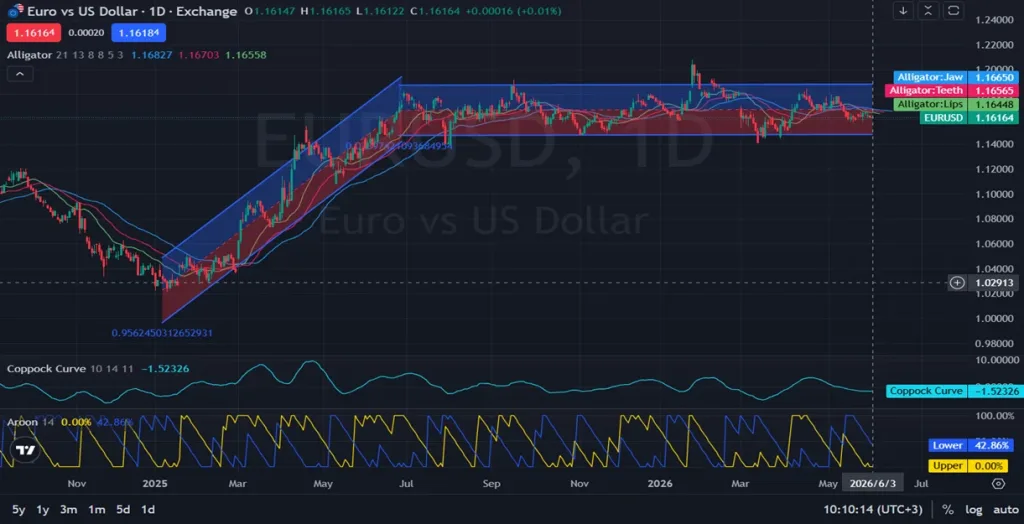The image size is (1024, 524).
Task: Click the Alligator:Lips price scale label
Action: pyautogui.click(x=957, y=105)
